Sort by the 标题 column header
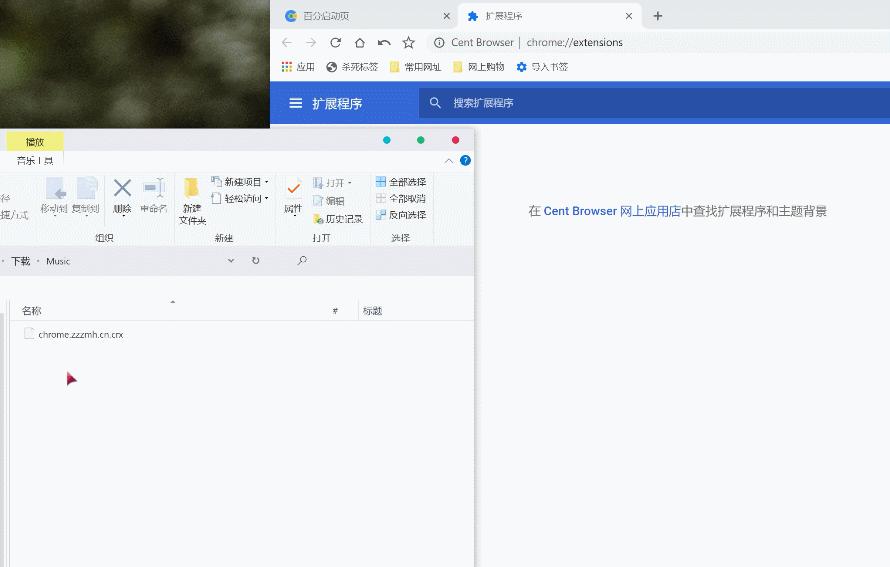 point(372,310)
